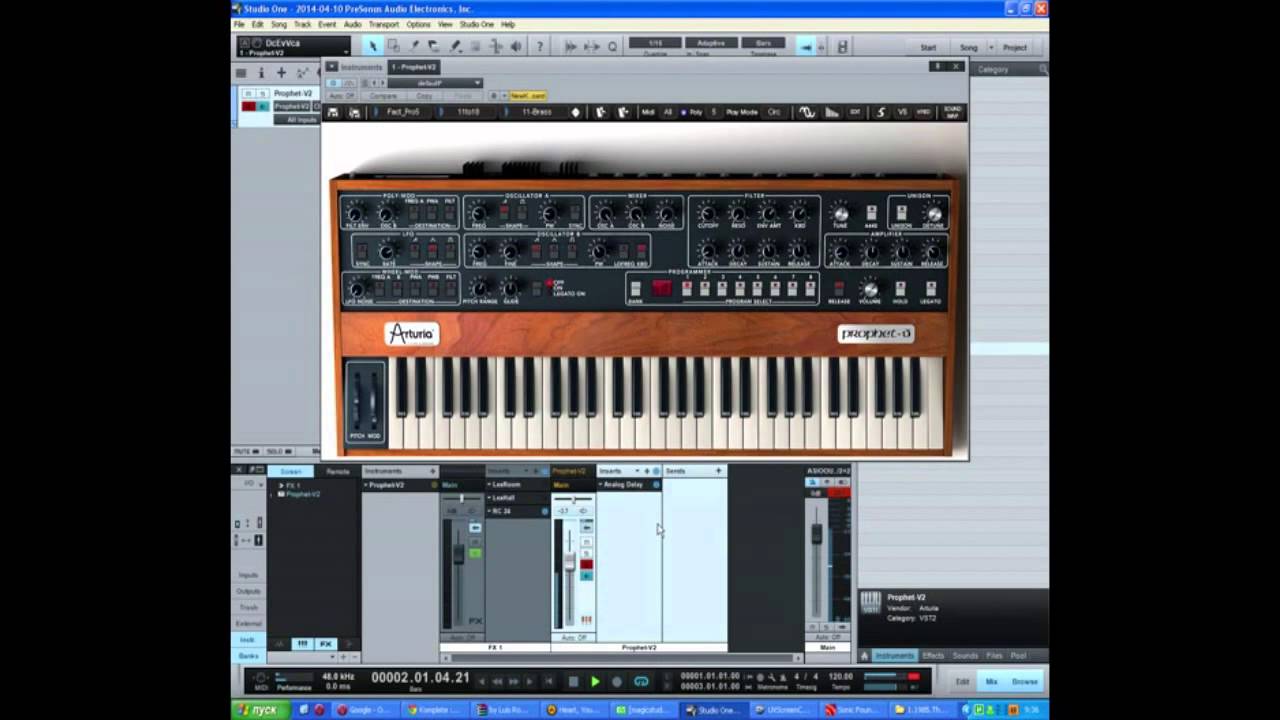The height and width of the screenshot is (720, 1280).
Task: Click the save-as preset icon in Prophet toolbar
Action: pyautogui.click(x=354, y=112)
